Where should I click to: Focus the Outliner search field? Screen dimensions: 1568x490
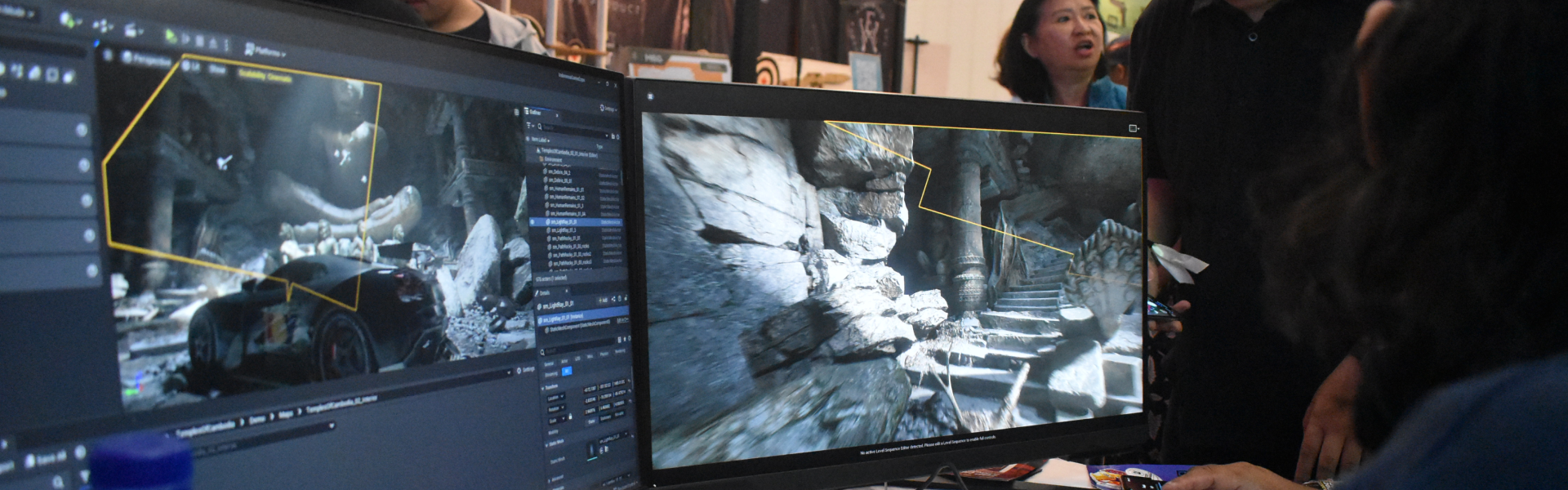pyautogui.click(x=574, y=129)
